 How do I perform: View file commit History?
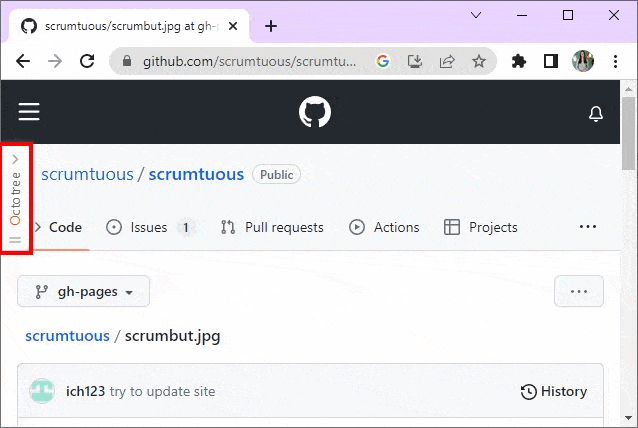554,391
